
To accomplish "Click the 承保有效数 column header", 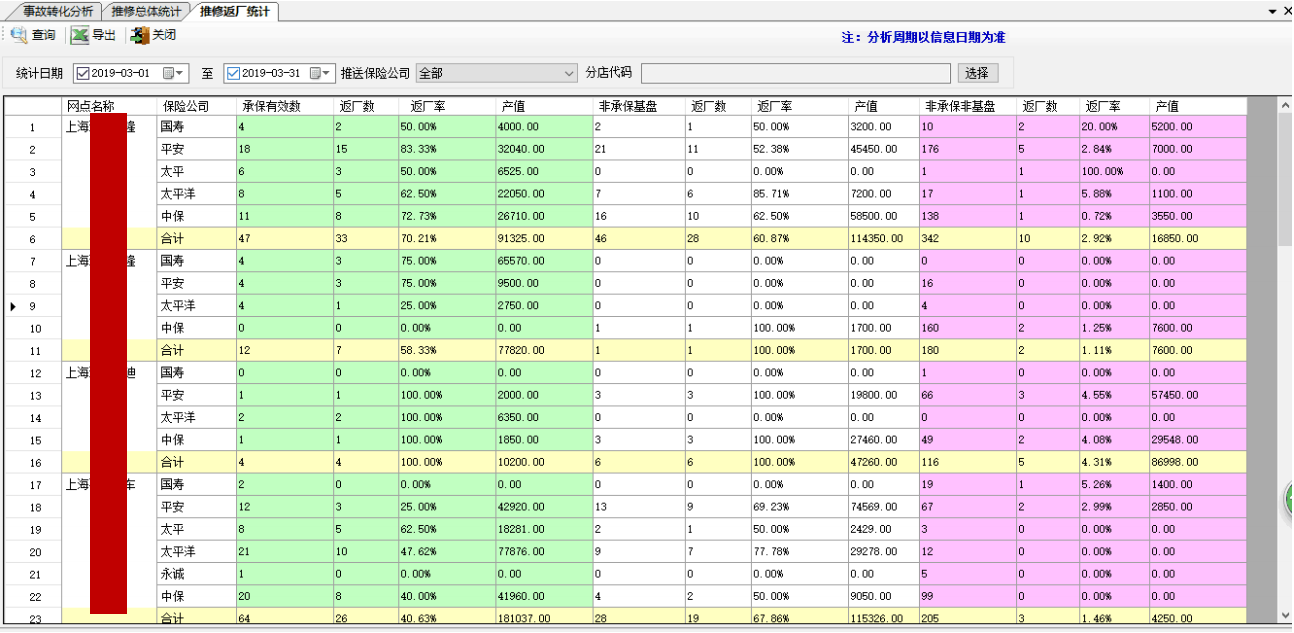I will coord(271,106).
